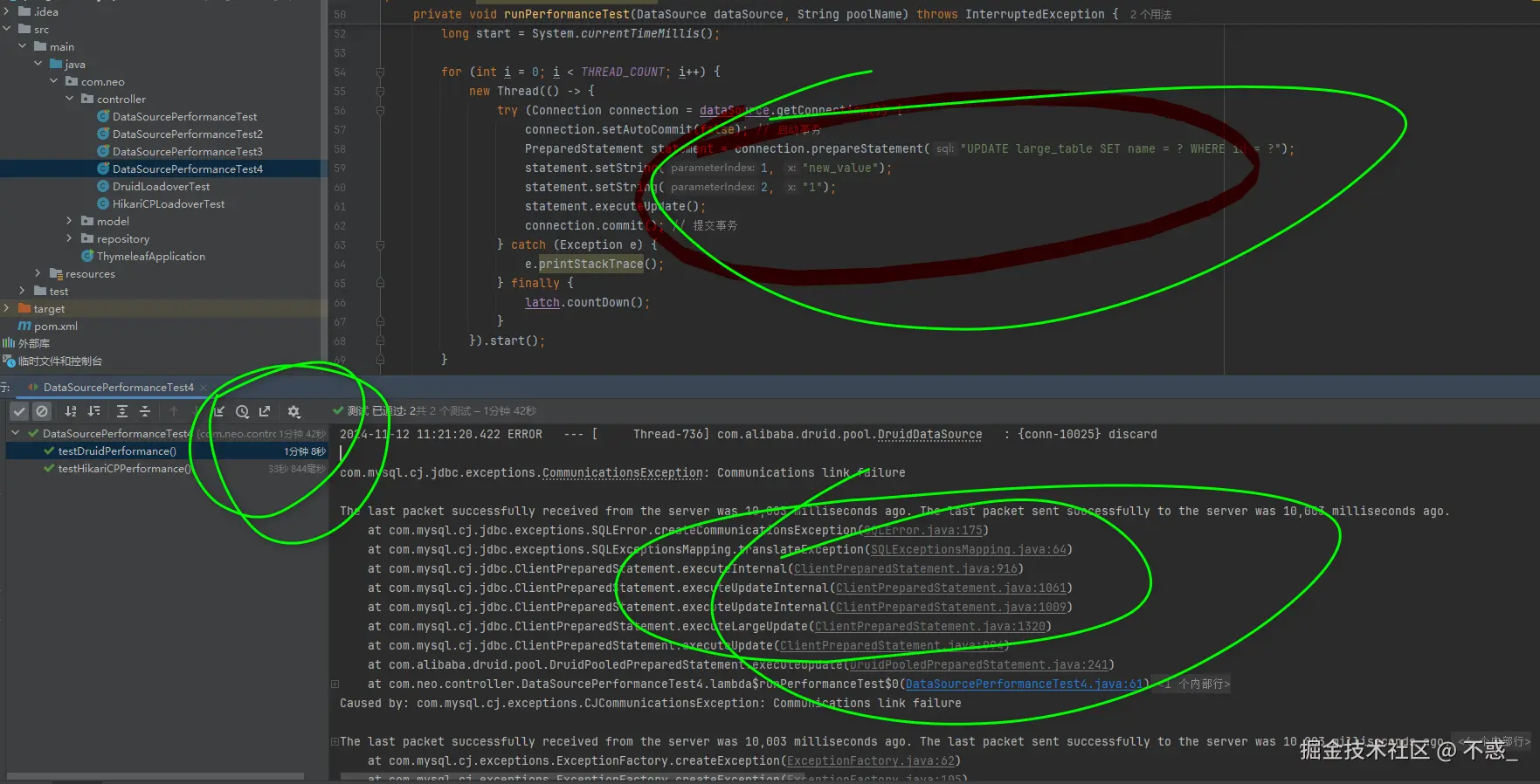This screenshot has height=784, width=1540.
Task: Expand the model package
Action: [70, 221]
